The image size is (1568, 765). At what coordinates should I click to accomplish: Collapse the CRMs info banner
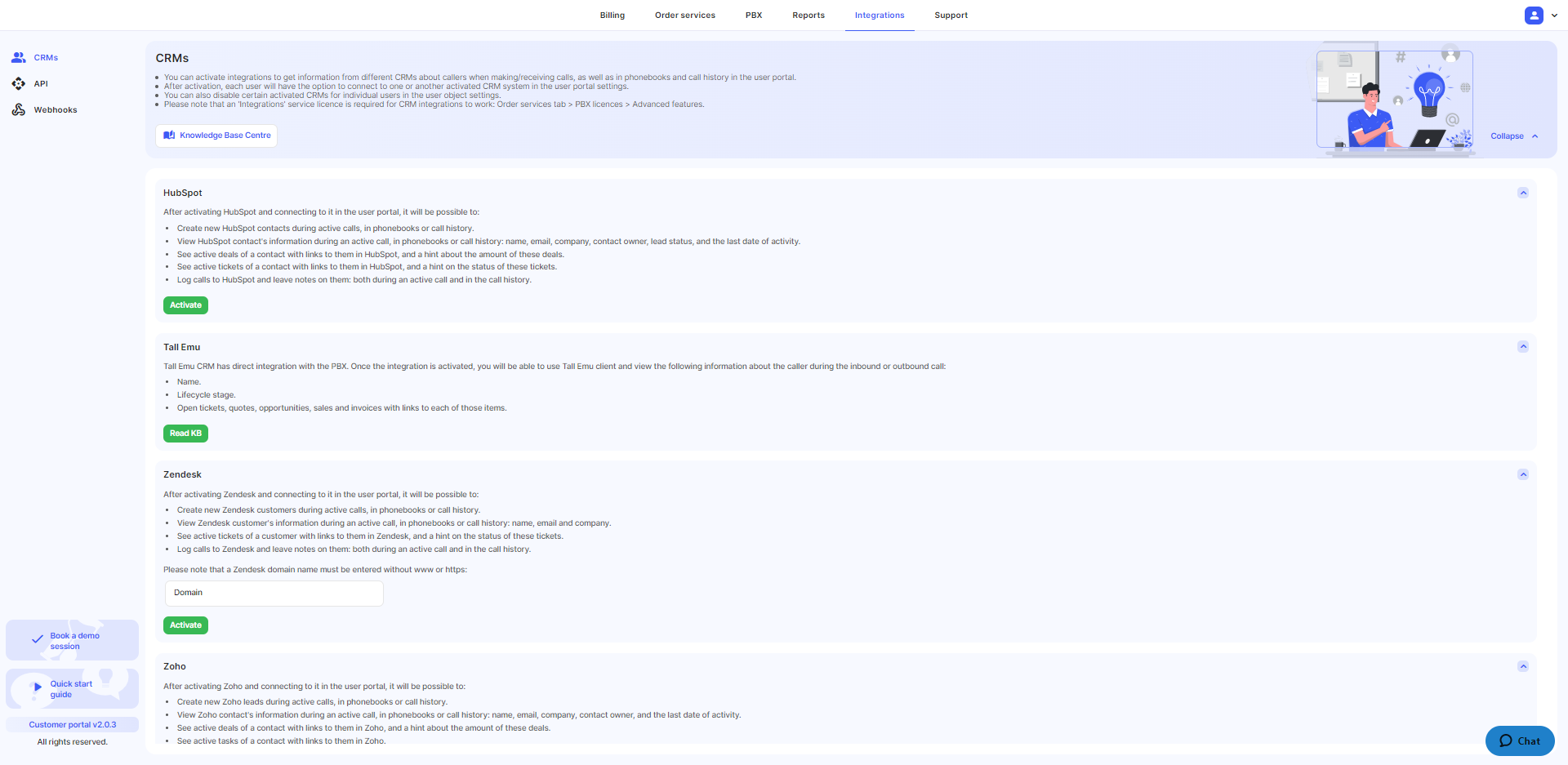1514,136
